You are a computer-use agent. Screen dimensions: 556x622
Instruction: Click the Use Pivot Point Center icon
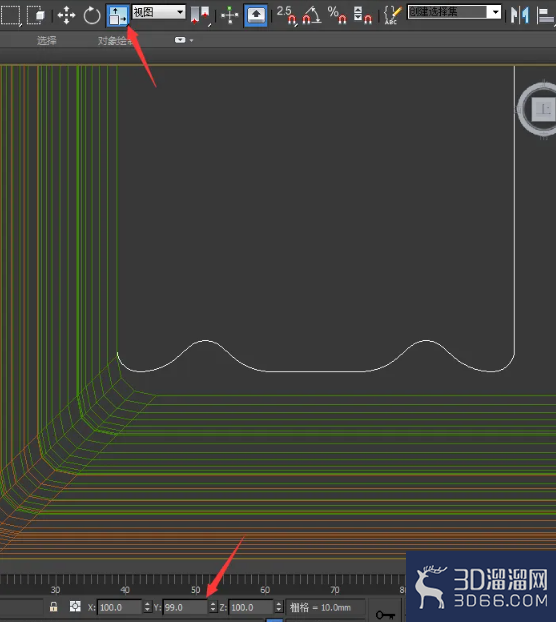pos(200,15)
